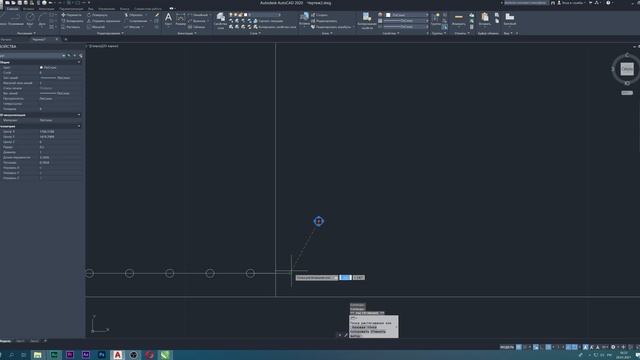This screenshot has height=360, width=640.
Task: Click the Save icon in quick access toolbar
Action: pyautogui.click(x=19, y=3)
